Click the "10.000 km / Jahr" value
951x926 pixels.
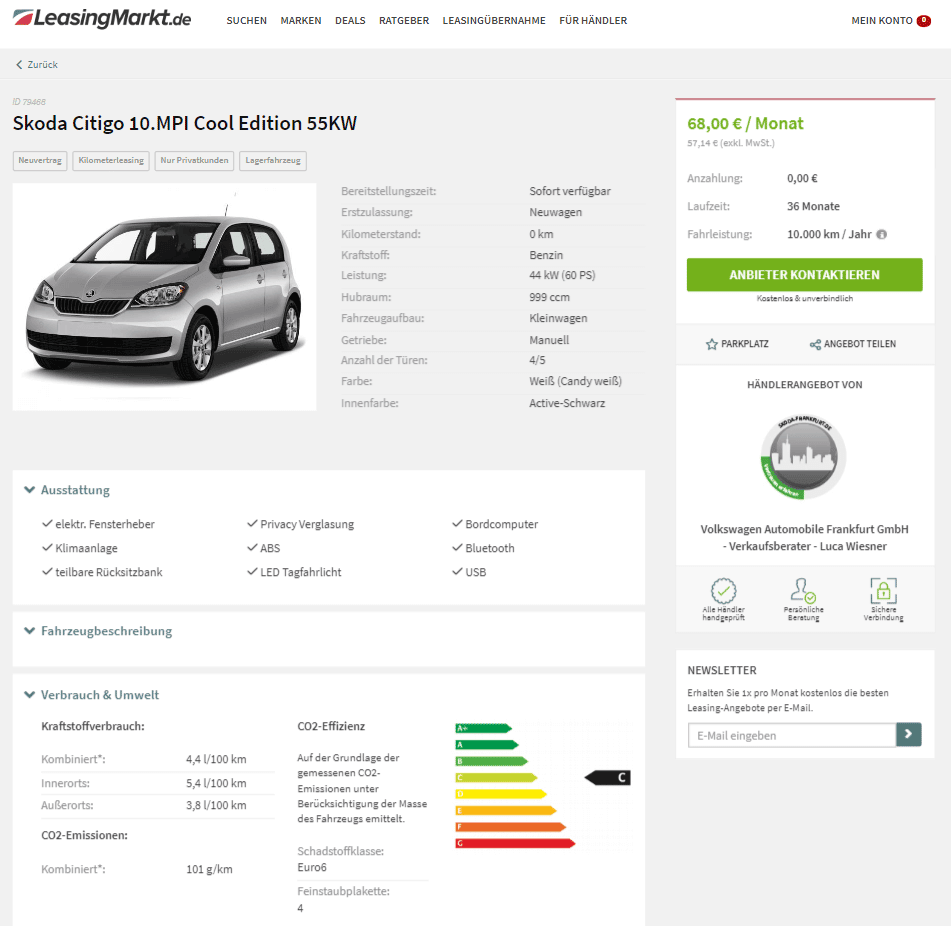(x=829, y=235)
